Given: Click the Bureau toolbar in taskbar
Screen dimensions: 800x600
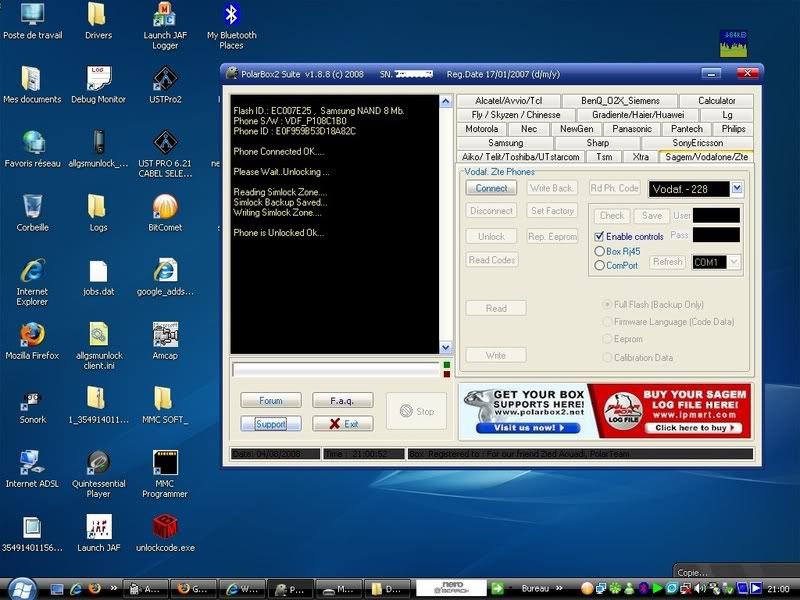Looking at the screenshot, I should [x=535, y=588].
